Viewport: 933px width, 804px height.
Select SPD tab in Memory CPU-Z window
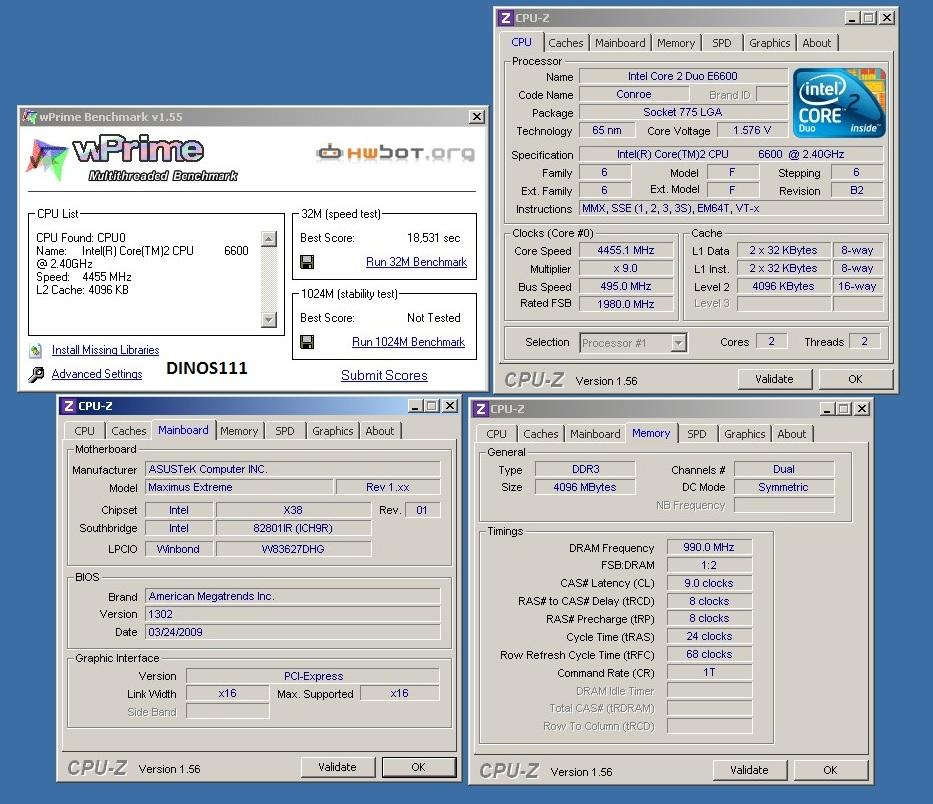(697, 434)
